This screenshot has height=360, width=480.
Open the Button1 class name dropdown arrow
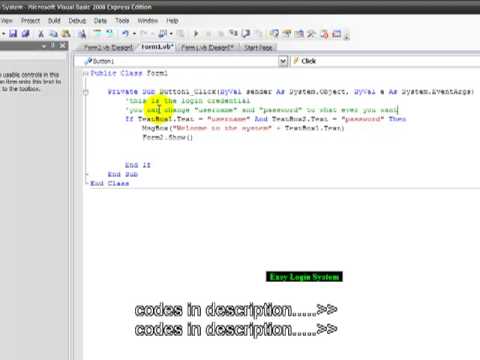pos(283,61)
